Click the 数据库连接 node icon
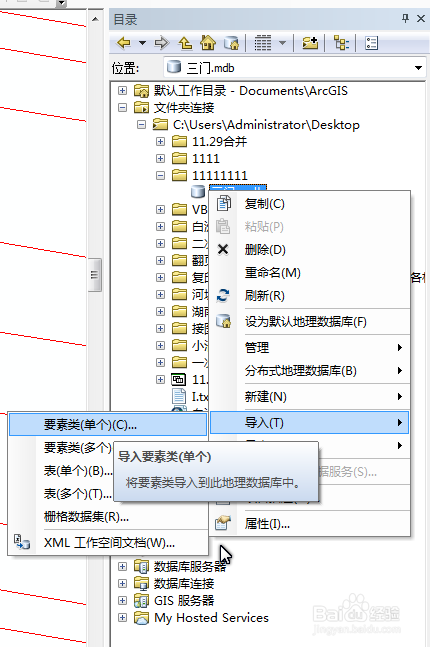Image resolution: width=430 pixels, height=647 pixels. 141,583
